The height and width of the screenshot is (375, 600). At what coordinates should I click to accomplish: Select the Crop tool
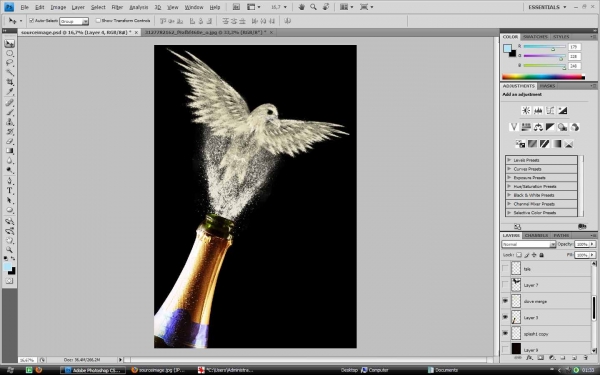(x=10, y=82)
